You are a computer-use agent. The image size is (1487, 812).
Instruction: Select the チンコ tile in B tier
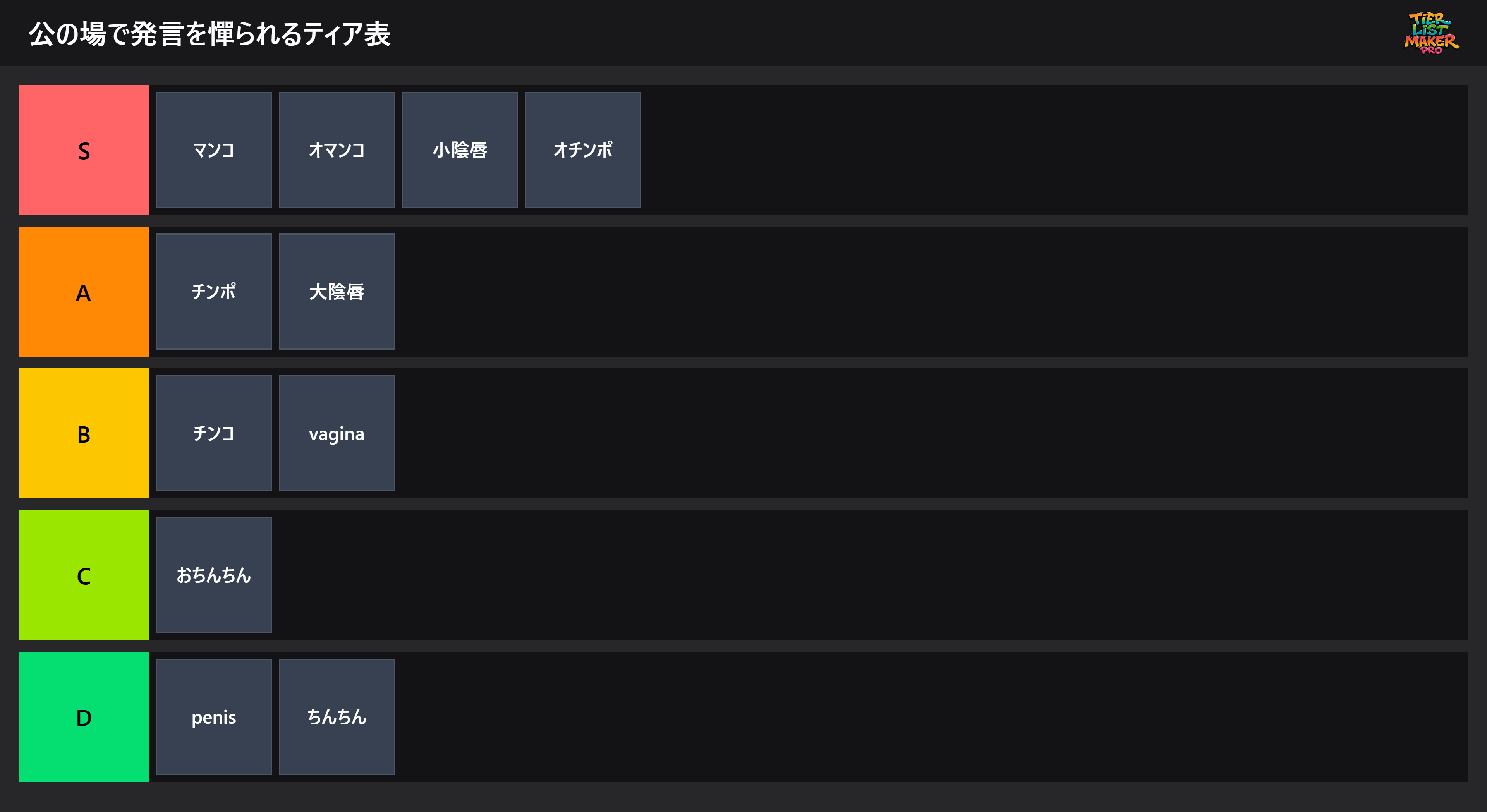[x=214, y=433]
